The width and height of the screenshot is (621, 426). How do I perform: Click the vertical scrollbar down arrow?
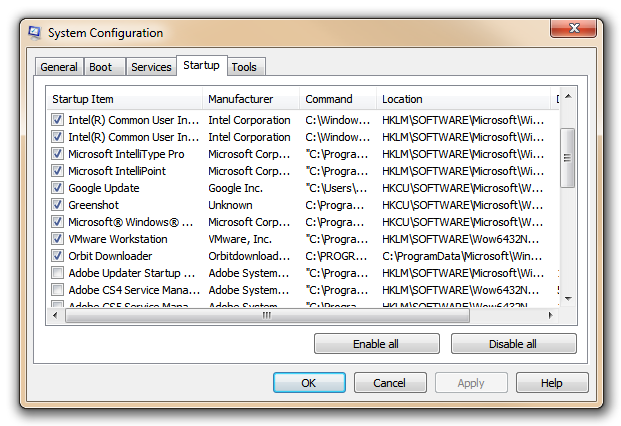tap(568, 299)
